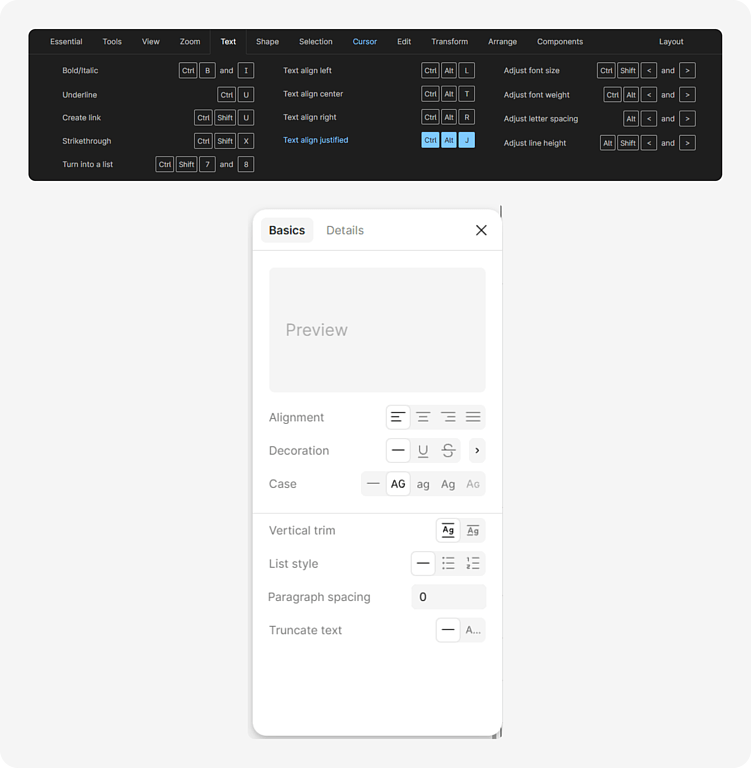Open the Edit shortcuts tab
751x768 pixels.
[x=404, y=42]
